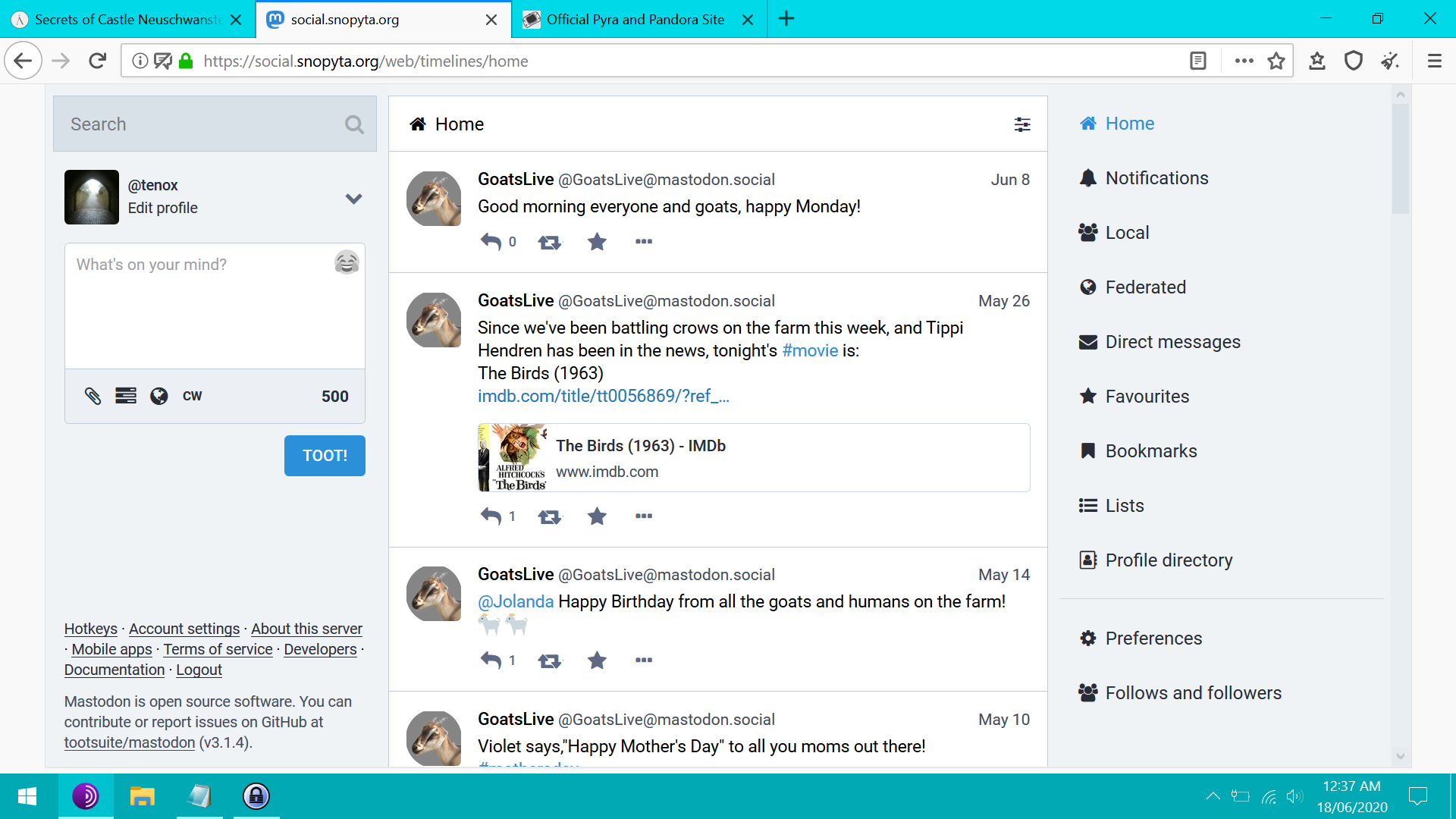
Task: Open the emoji picker in compose box
Action: click(347, 262)
